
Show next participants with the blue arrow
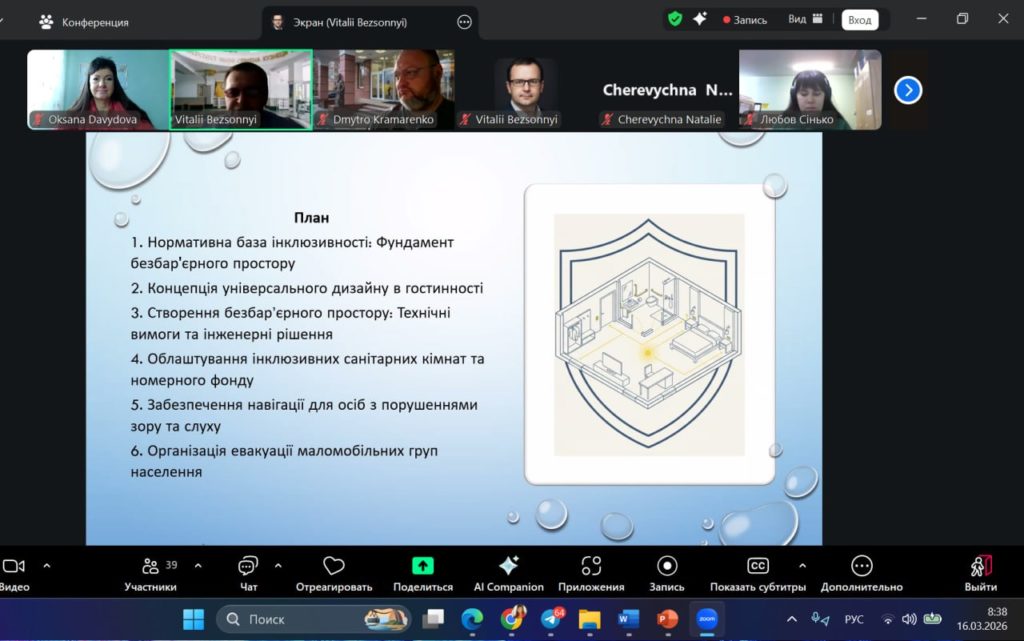907,90
